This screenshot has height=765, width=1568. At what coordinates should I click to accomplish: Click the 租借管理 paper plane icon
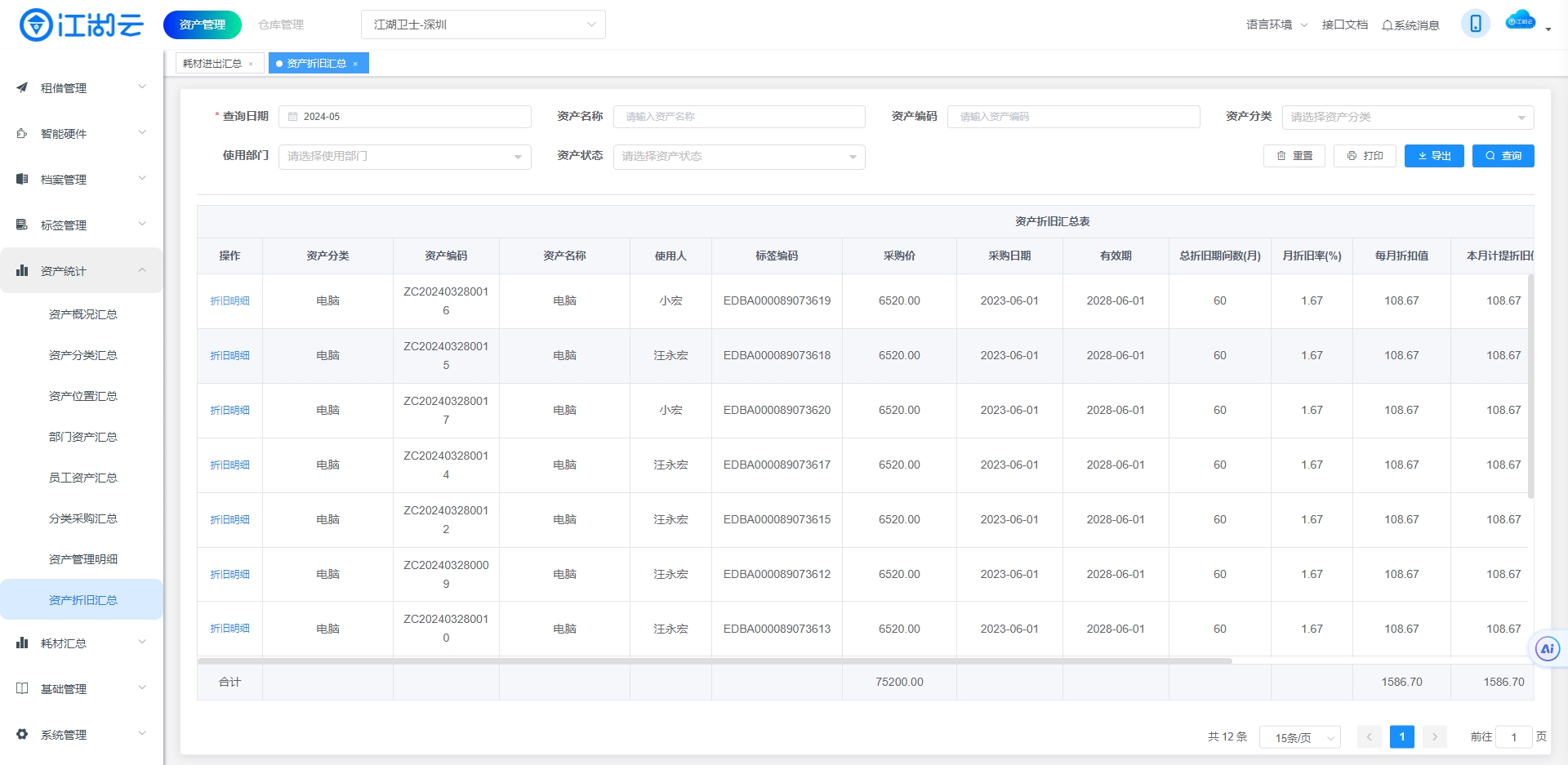point(22,87)
